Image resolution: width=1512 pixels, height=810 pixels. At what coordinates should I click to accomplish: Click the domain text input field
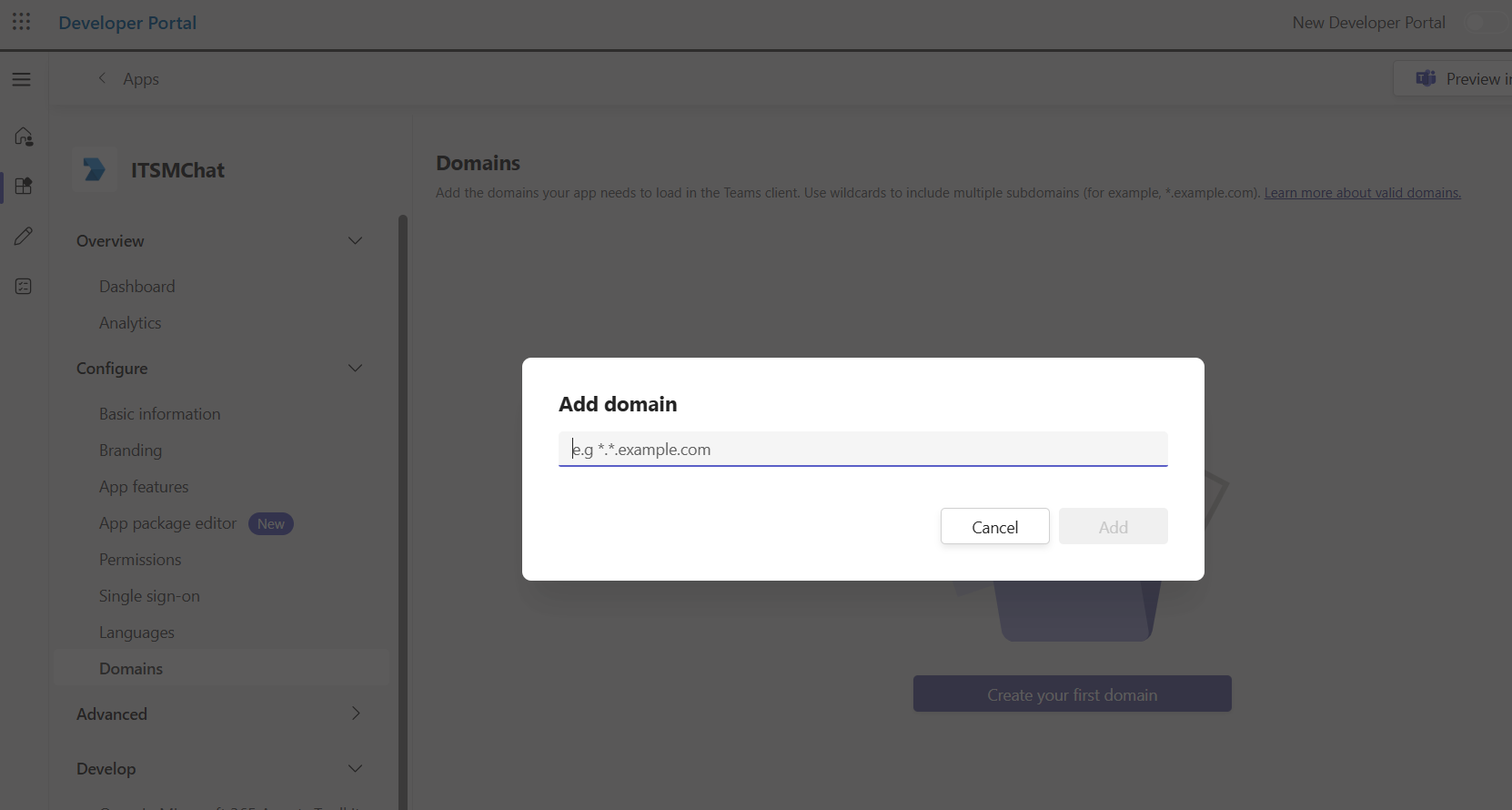point(862,450)
